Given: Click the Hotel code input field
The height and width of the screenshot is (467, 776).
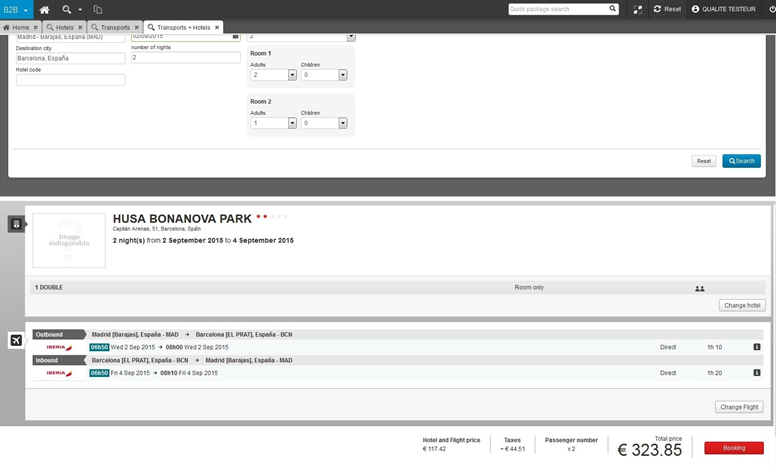Looking at the screenshot, I should (70, 80).
